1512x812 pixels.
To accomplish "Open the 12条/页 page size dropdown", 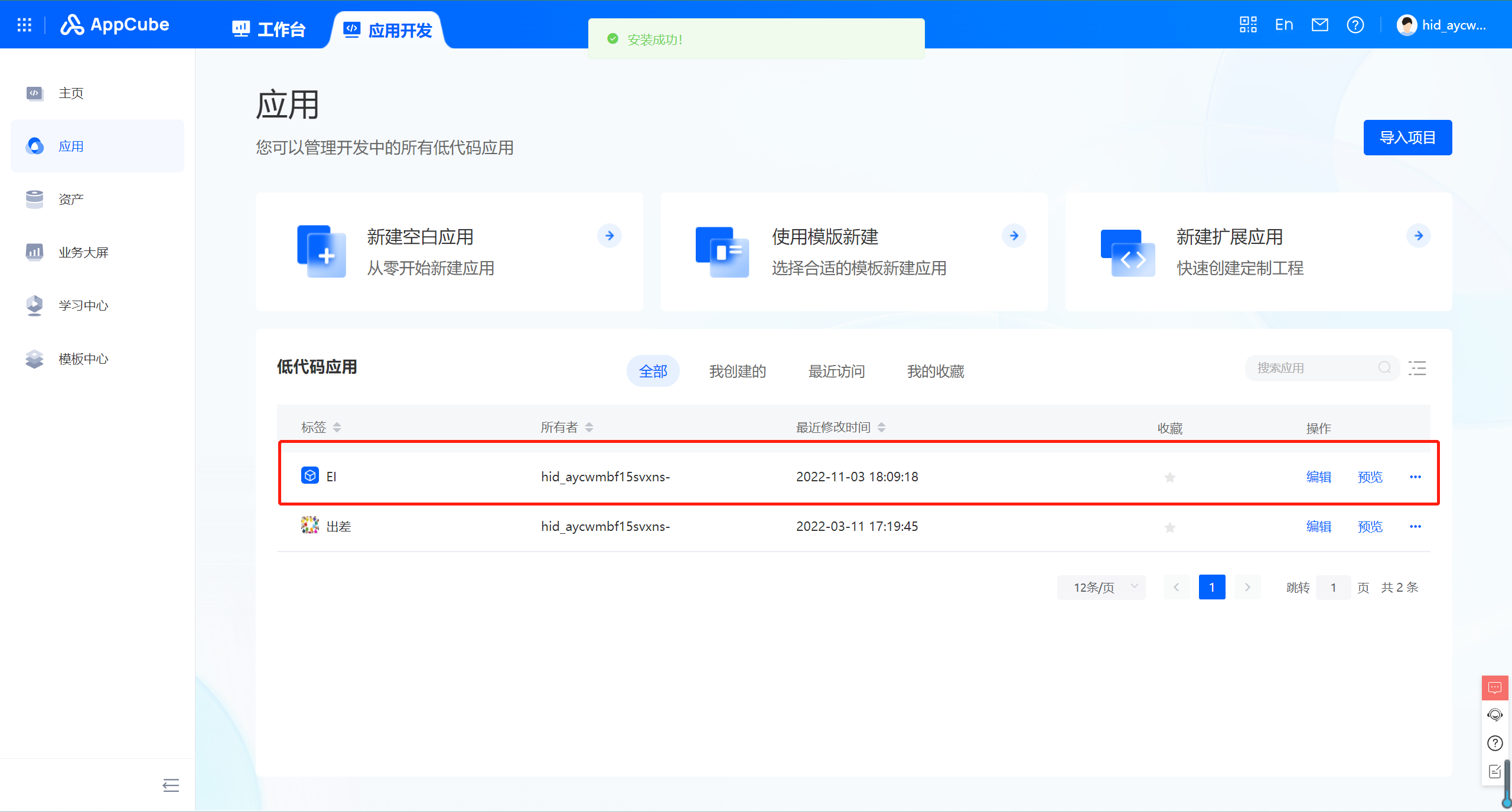I will (1100, 587).
